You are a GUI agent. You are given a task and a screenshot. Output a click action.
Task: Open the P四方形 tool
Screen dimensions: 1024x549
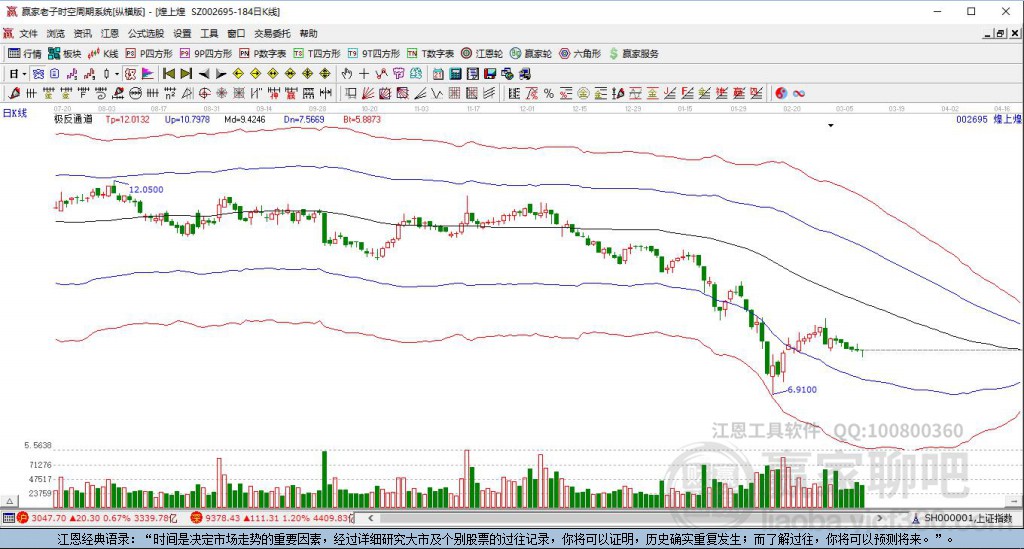pyautogui.click(x=149, y=54)
